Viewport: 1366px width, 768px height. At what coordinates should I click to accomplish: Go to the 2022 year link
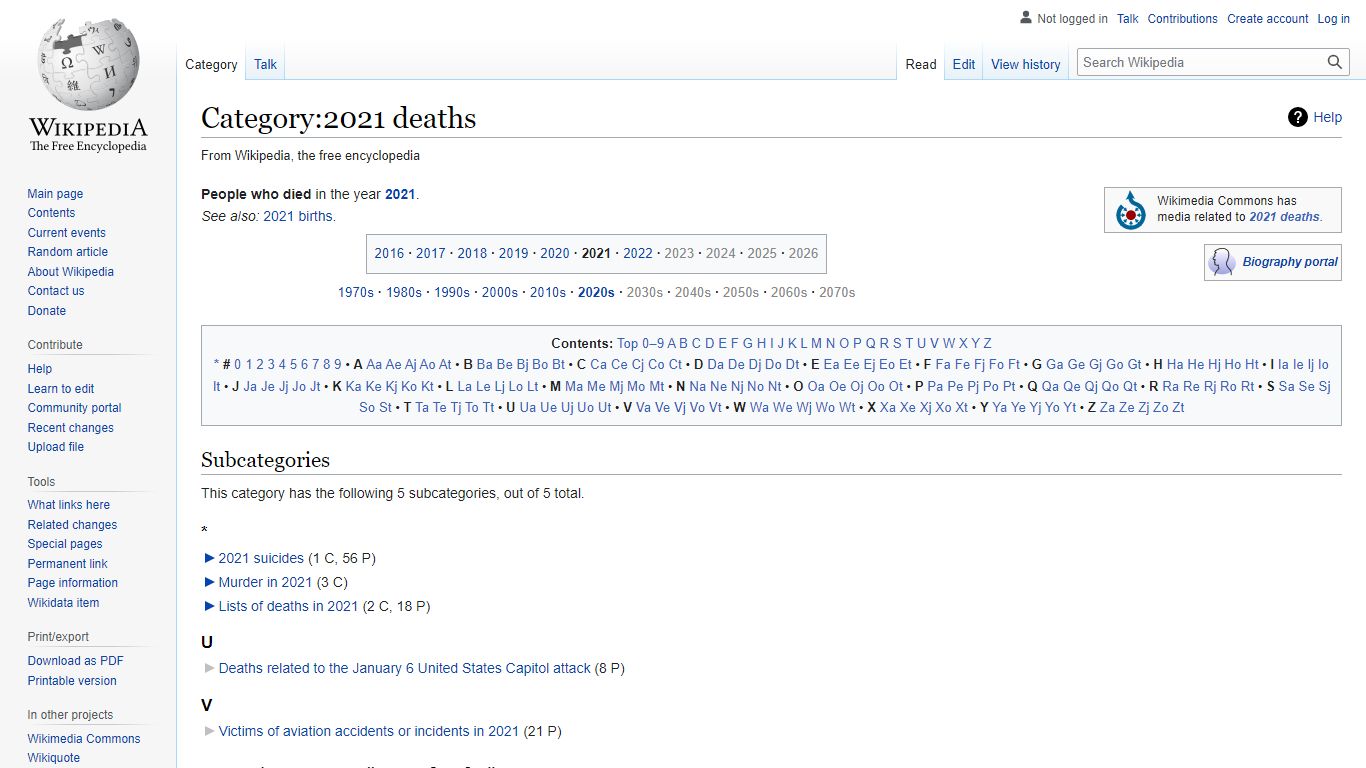(x=638, y=253)
